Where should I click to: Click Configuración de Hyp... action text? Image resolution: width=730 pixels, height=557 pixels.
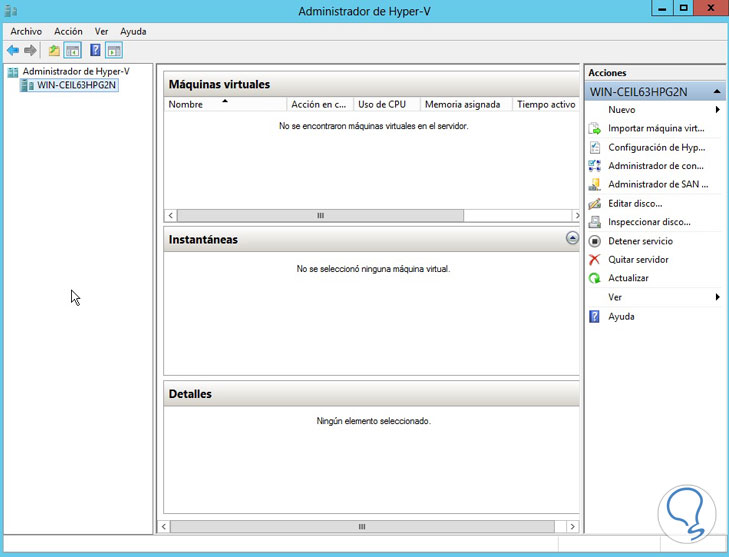(656, 148)
